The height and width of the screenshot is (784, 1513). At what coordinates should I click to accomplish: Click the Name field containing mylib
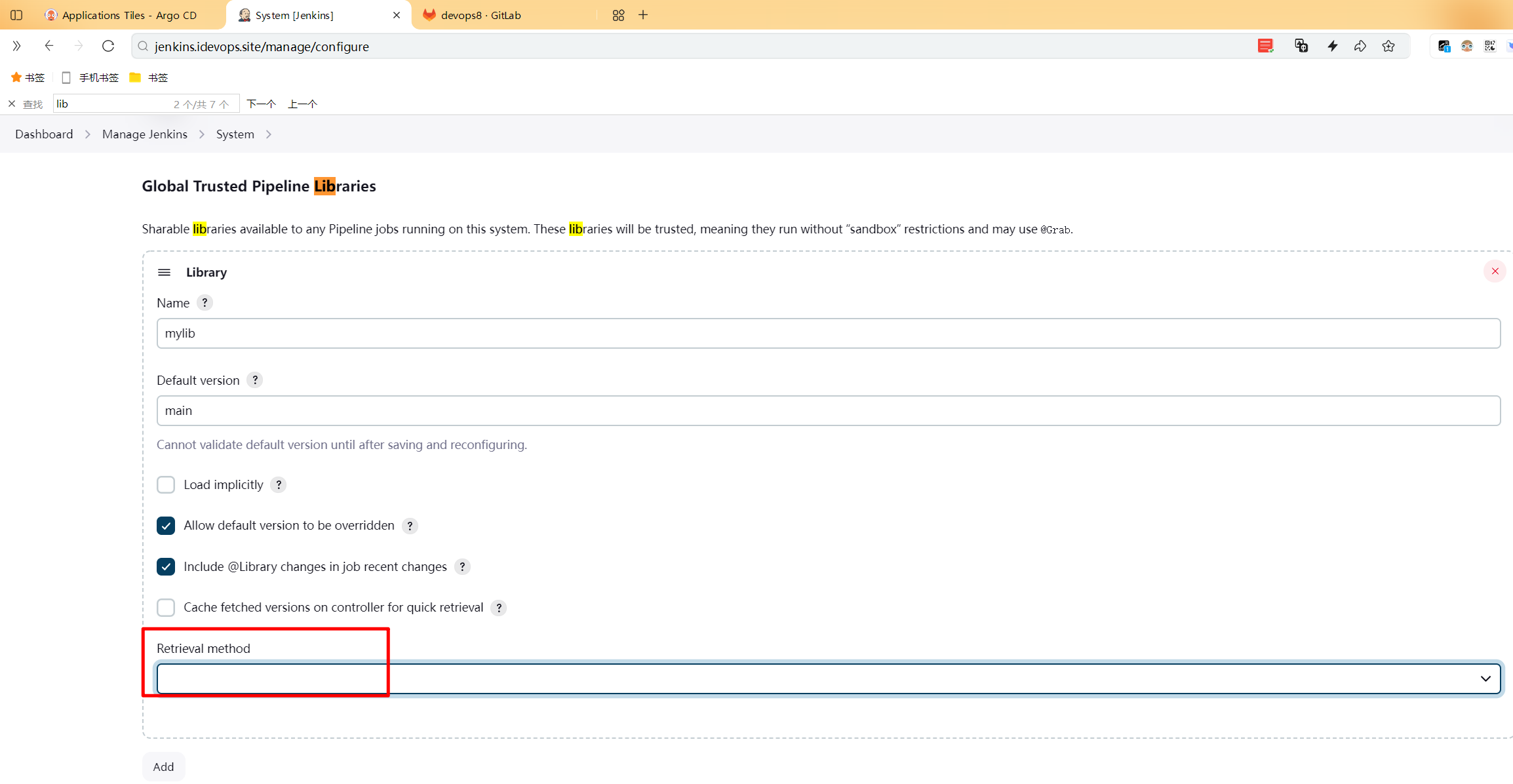click(829, 333)
